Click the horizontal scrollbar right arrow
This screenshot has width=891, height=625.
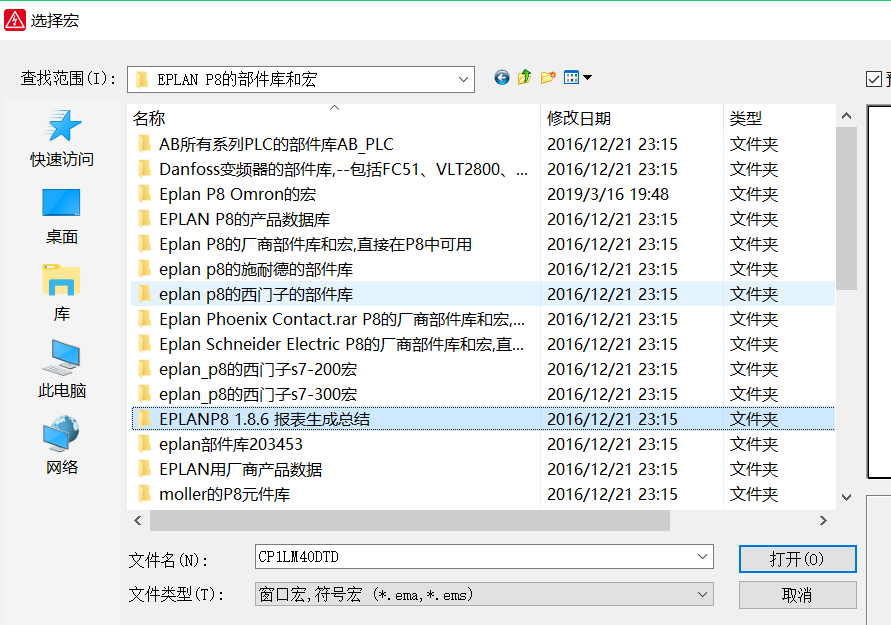coord(824,520)
